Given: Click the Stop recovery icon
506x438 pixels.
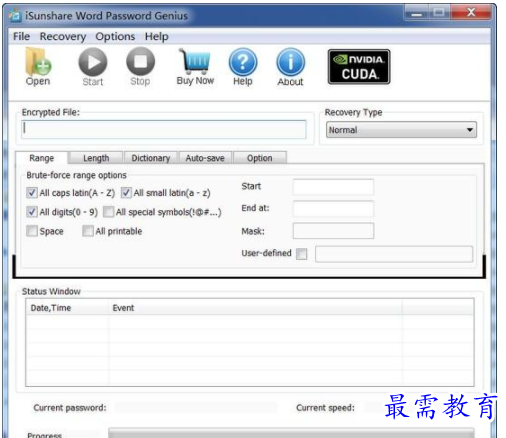Looking at the screenshot, I should (140, 66).
